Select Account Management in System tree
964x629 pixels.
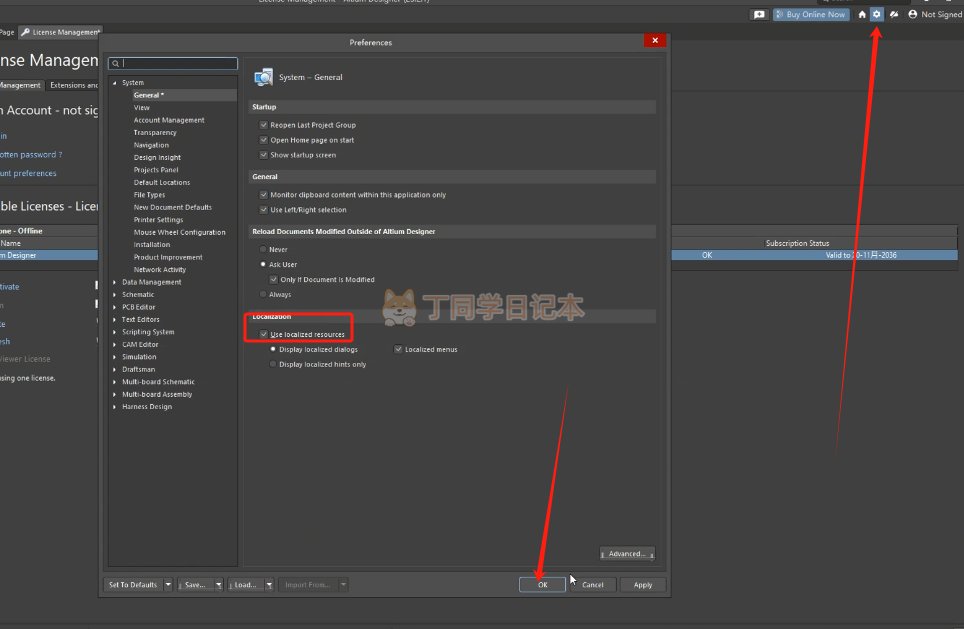point(169,120)
